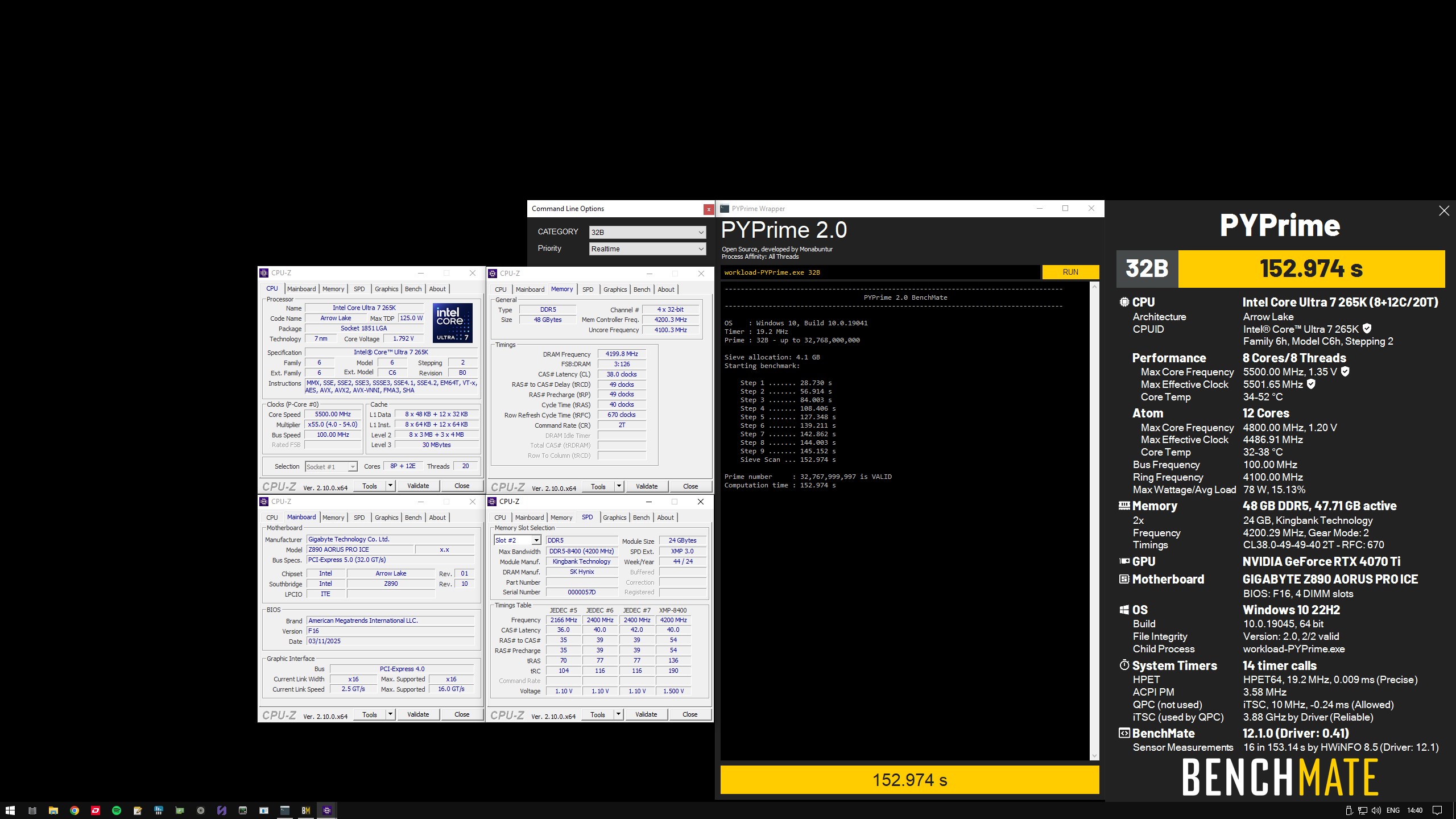Viewport: 1456px width, 819px height.
Task: Close the Command Line Options dialog
Action: (x=709, y=209)
